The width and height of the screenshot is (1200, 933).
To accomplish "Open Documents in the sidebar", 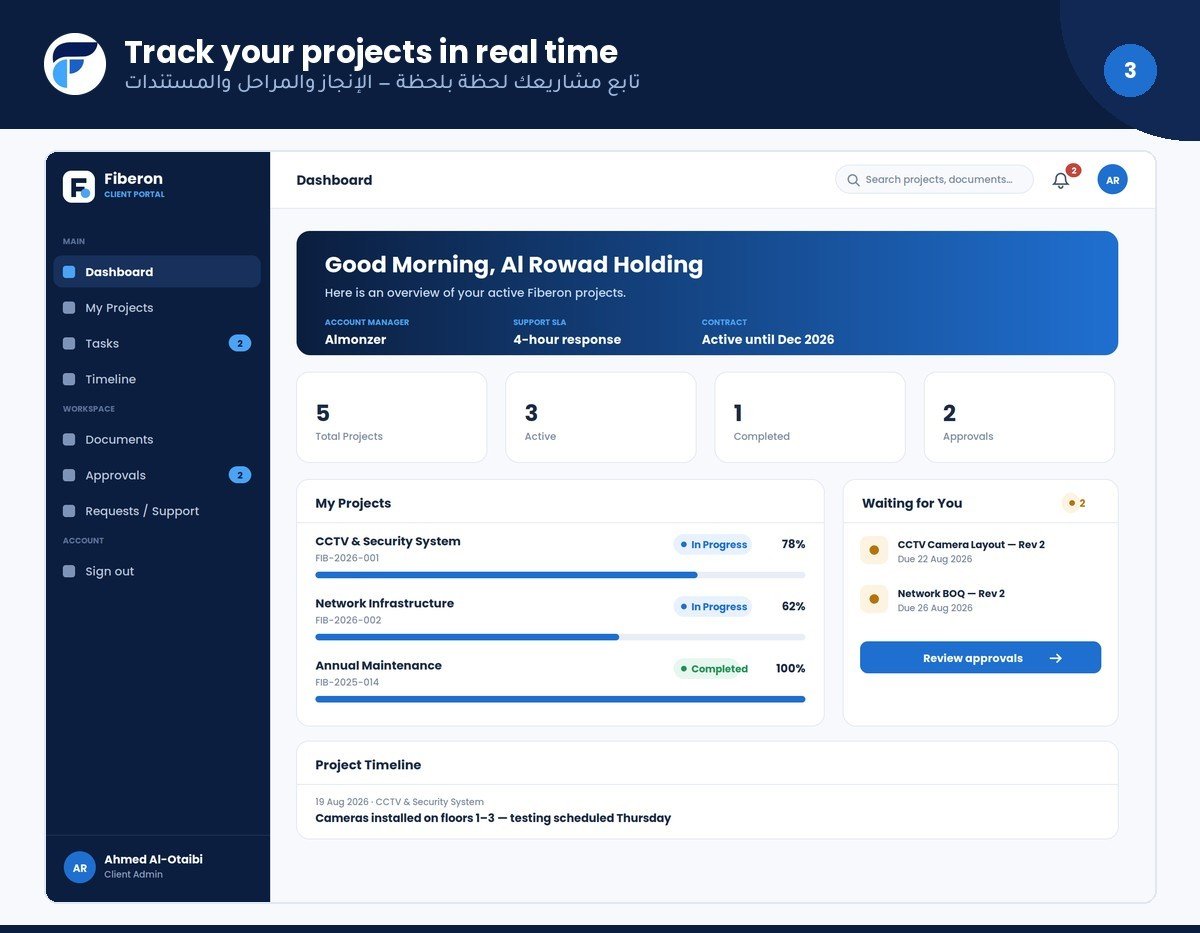I will [x=157, y=440].
